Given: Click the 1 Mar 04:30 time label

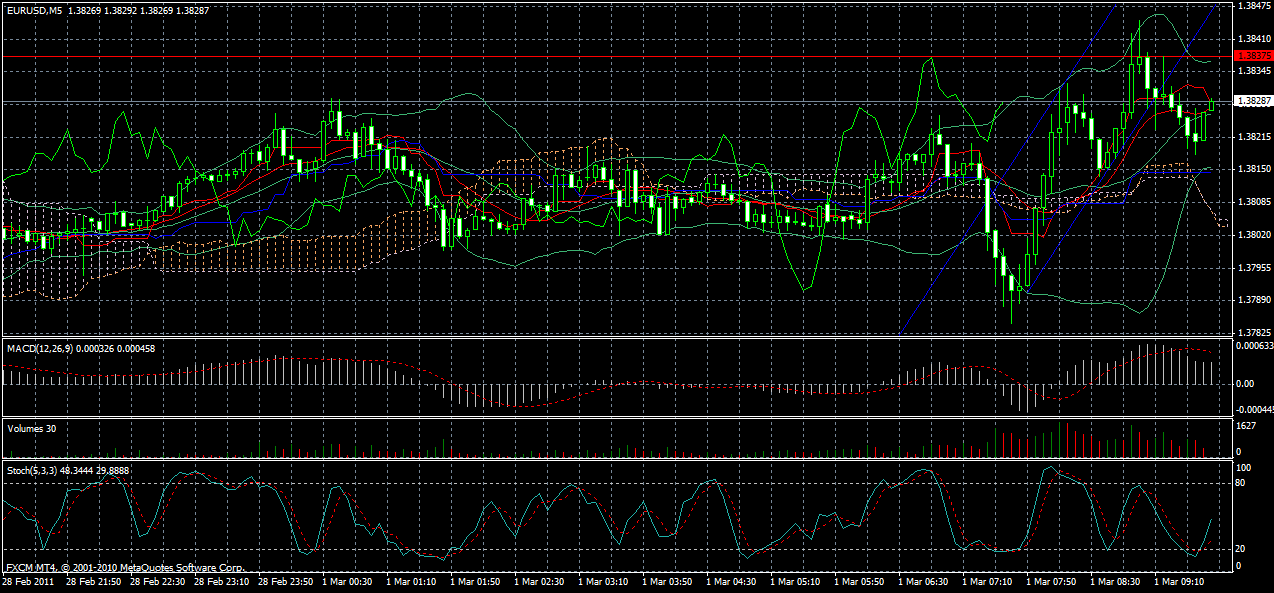Looking at the screenshot, I should (x=733, y=581).
